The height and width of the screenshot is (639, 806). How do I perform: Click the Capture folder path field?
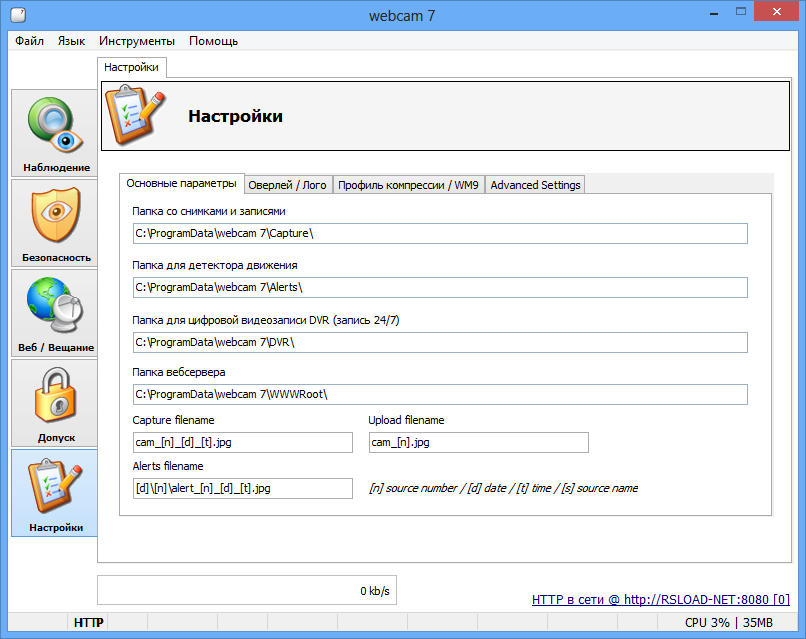click(x=440, y=233)
